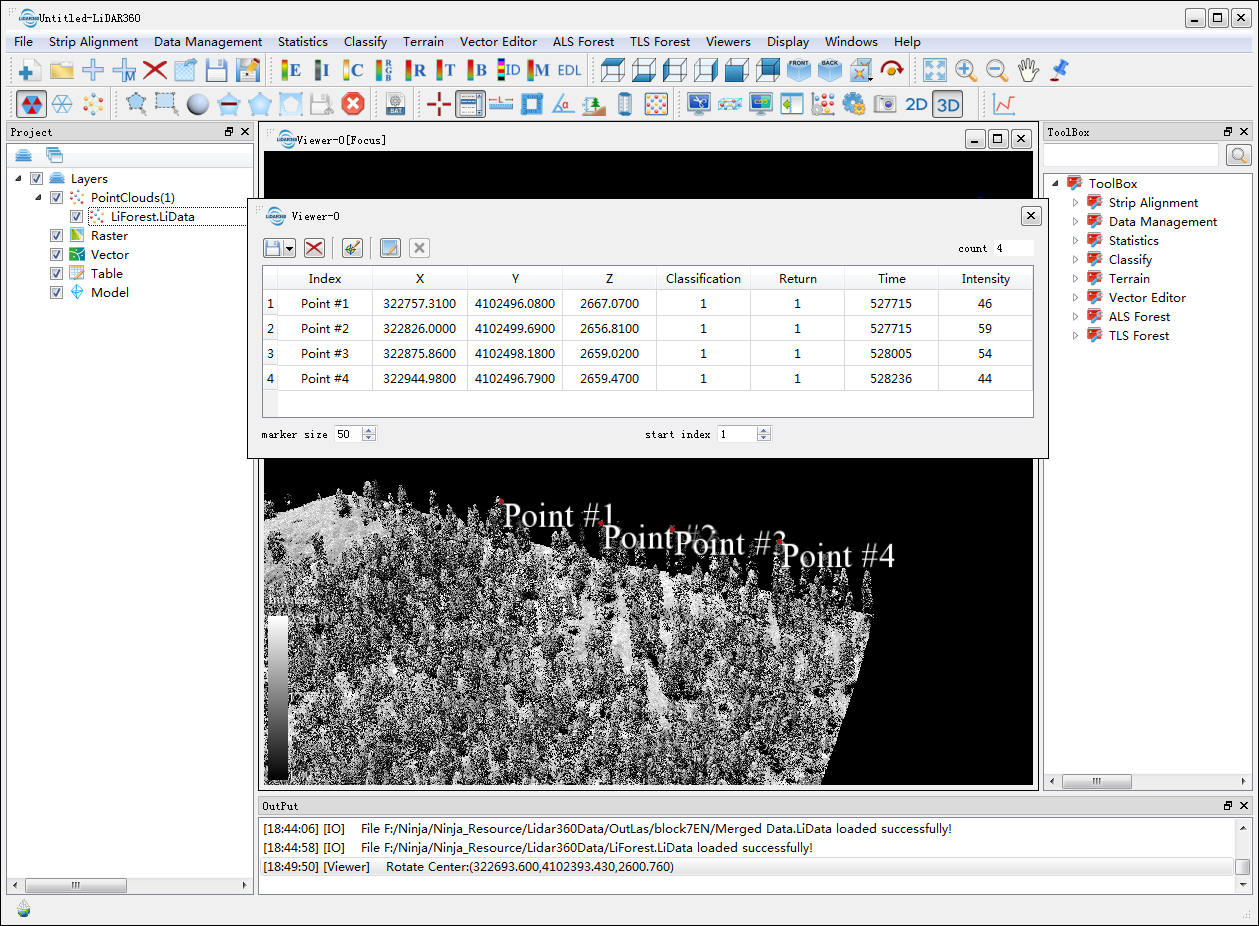Toggle the 3D view mode button

(x=947, y=104)
